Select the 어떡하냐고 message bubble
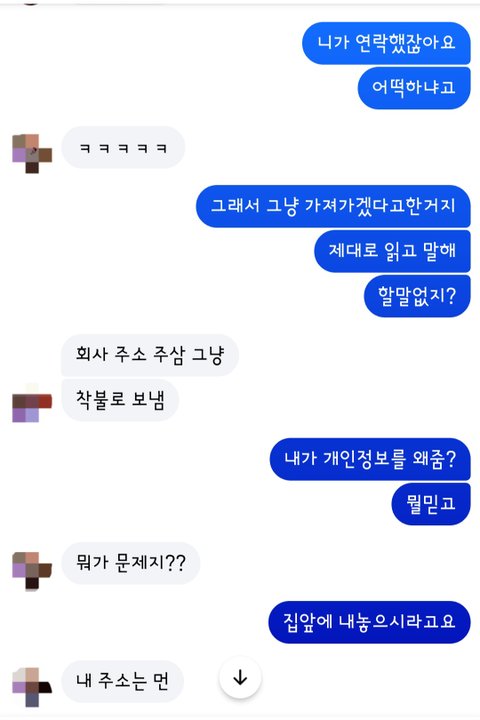Screen dimensions: 480x720 414,88
